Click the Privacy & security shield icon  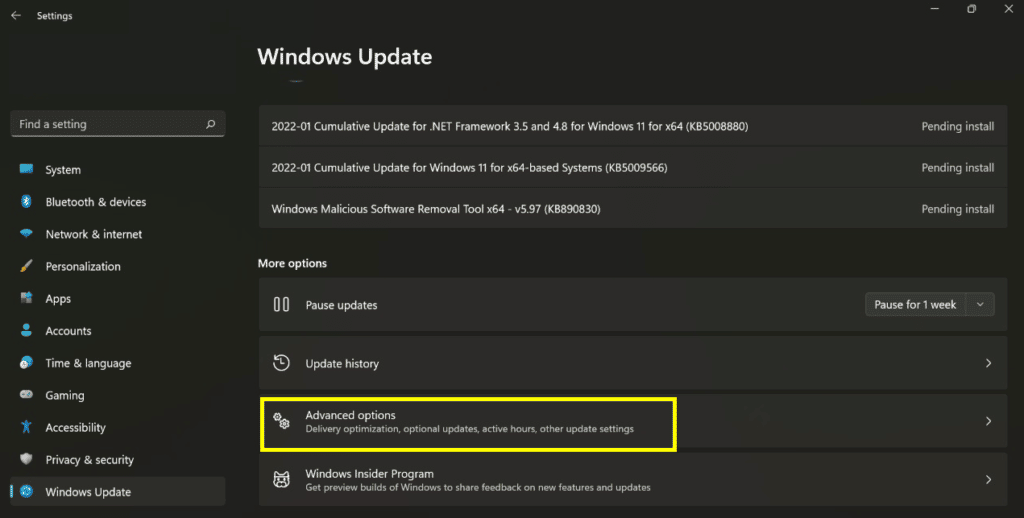point(26,460)
